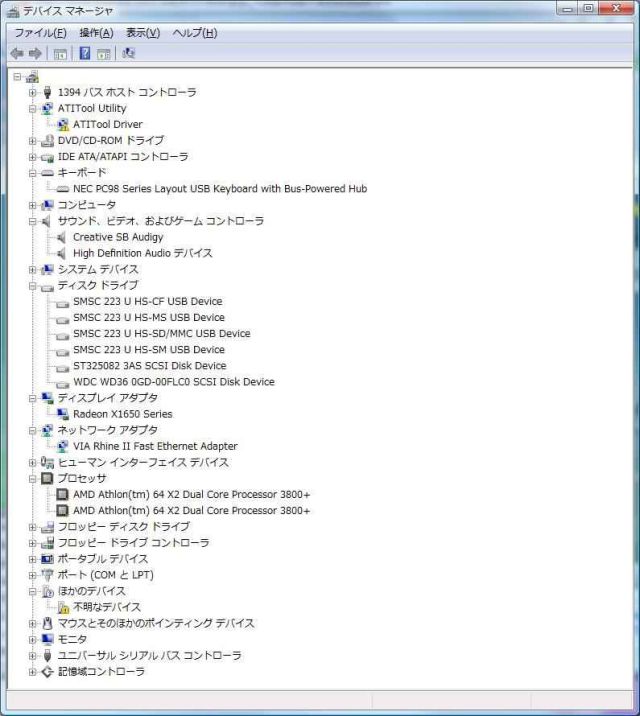Open the 操作(A) menu

(96, 33)
